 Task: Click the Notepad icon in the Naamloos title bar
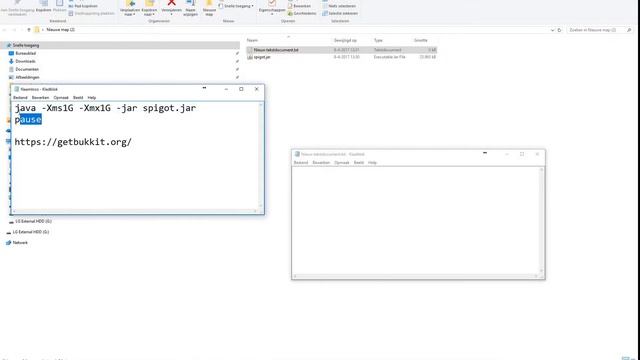coord(17,89)
